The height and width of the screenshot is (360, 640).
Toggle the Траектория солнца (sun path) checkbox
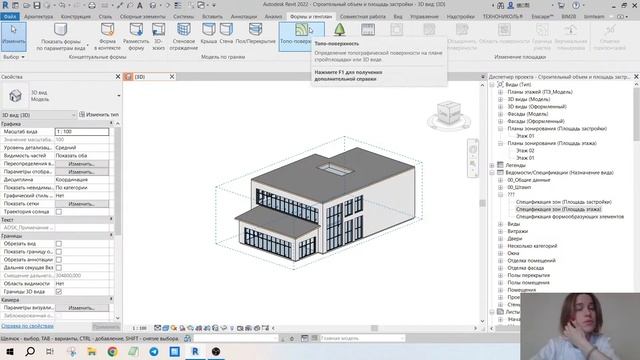[59, 212]
